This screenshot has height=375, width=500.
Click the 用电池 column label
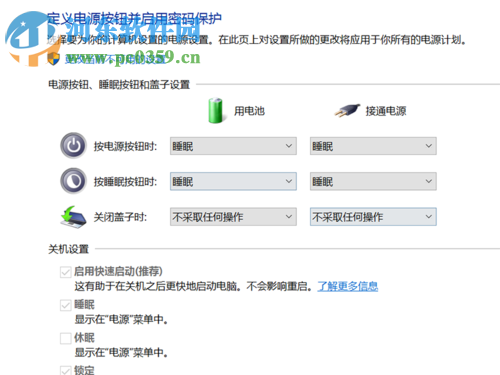tap(249, 111)
